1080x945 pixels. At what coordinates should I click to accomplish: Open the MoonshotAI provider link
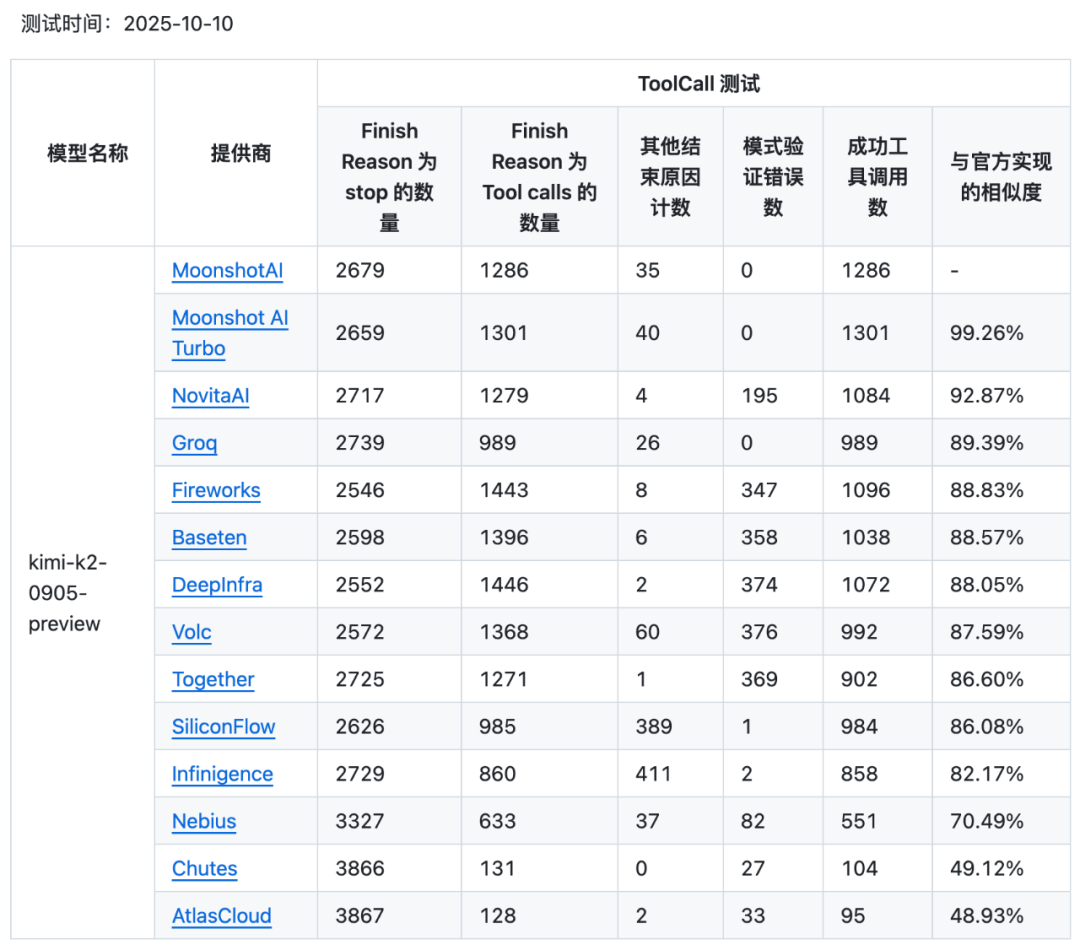click(x=227, y=270)
